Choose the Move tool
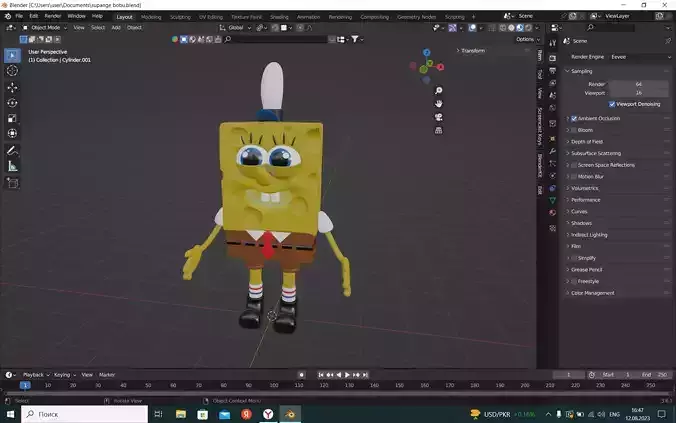Screen dimensions: 676x423 point(12,88)
